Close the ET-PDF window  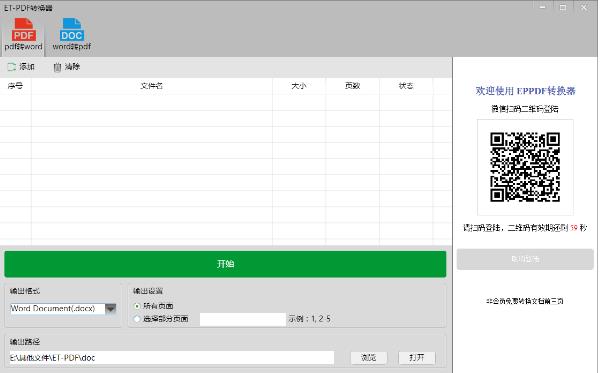584,7
